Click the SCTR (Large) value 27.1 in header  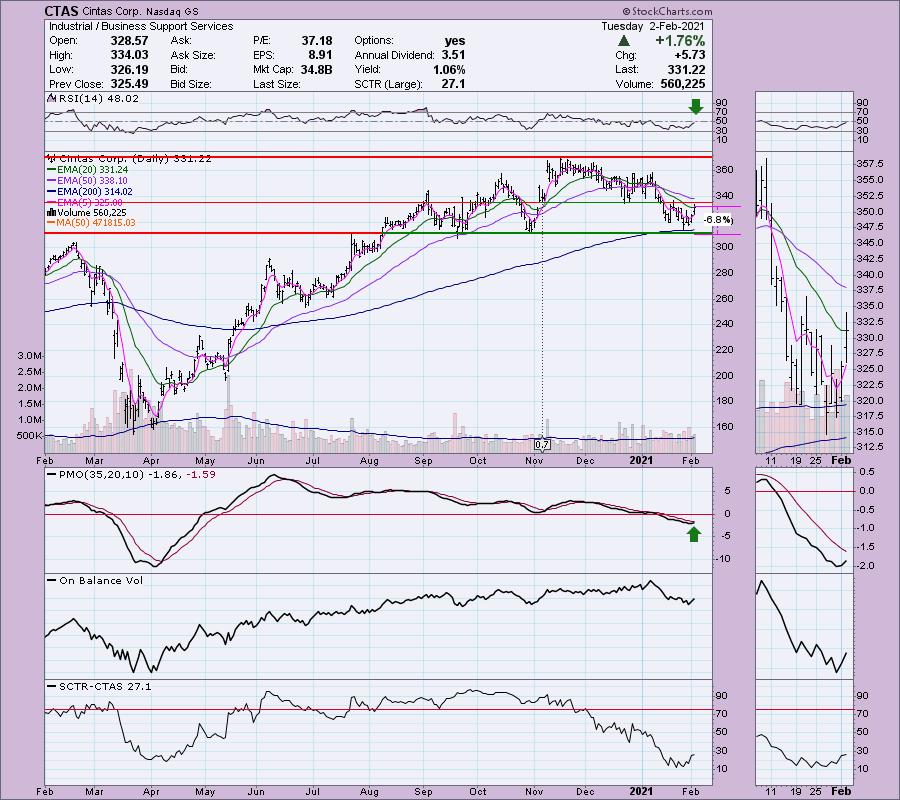coord(454,84)
